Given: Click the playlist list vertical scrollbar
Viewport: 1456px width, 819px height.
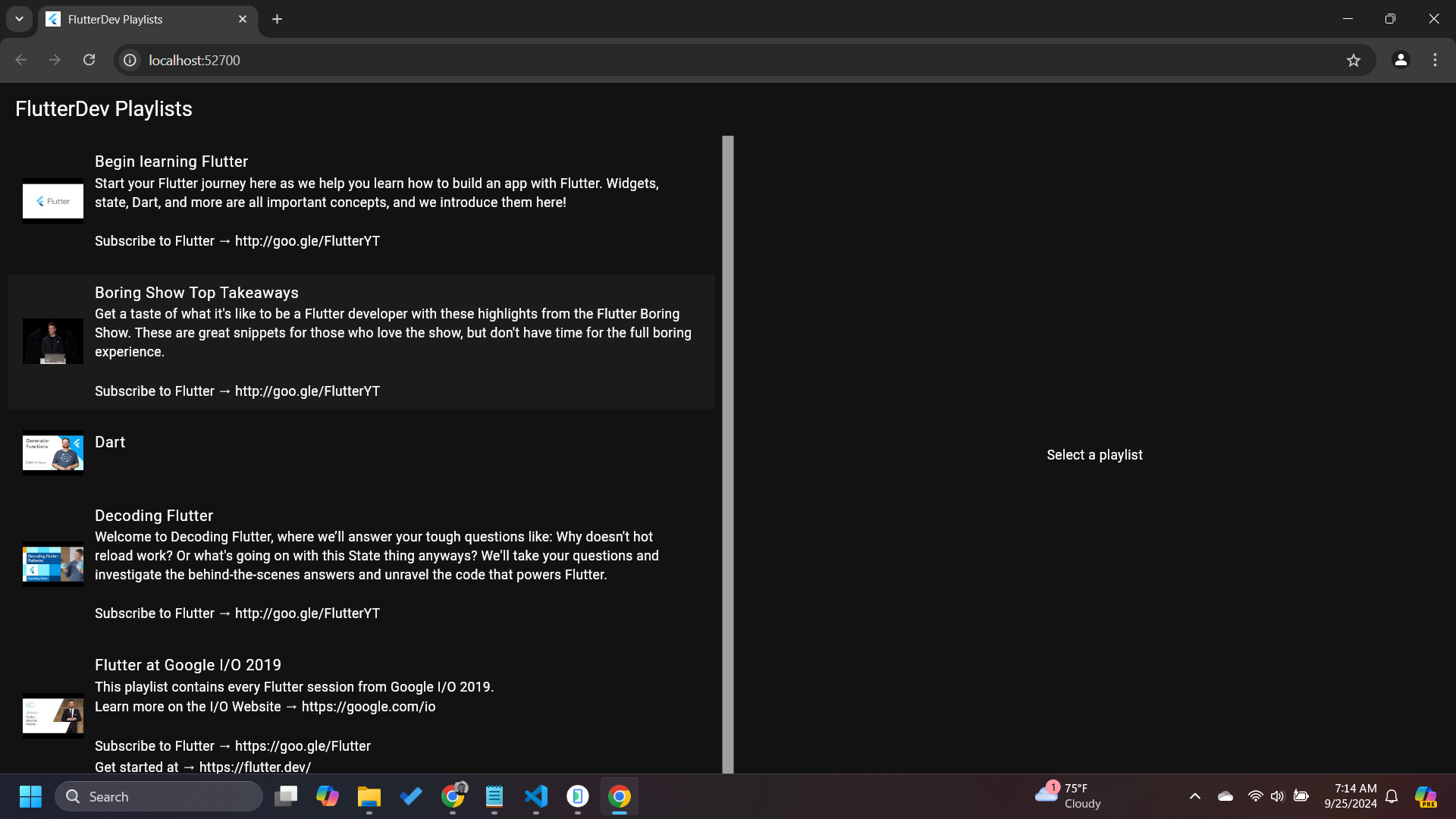Looking at the screenshot, I should click(727, 455).
